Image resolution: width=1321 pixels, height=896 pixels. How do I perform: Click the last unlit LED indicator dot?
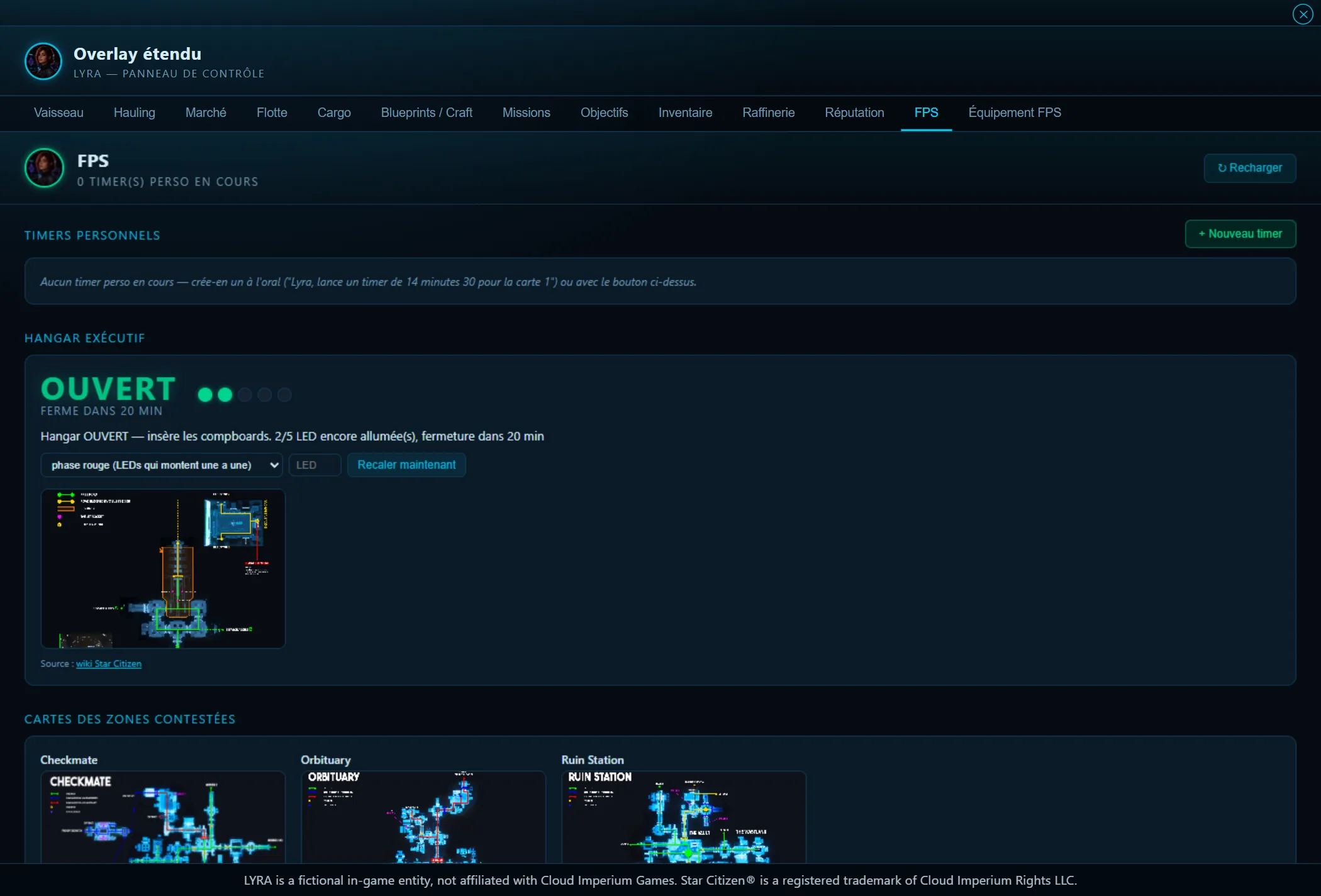point(284,395)
